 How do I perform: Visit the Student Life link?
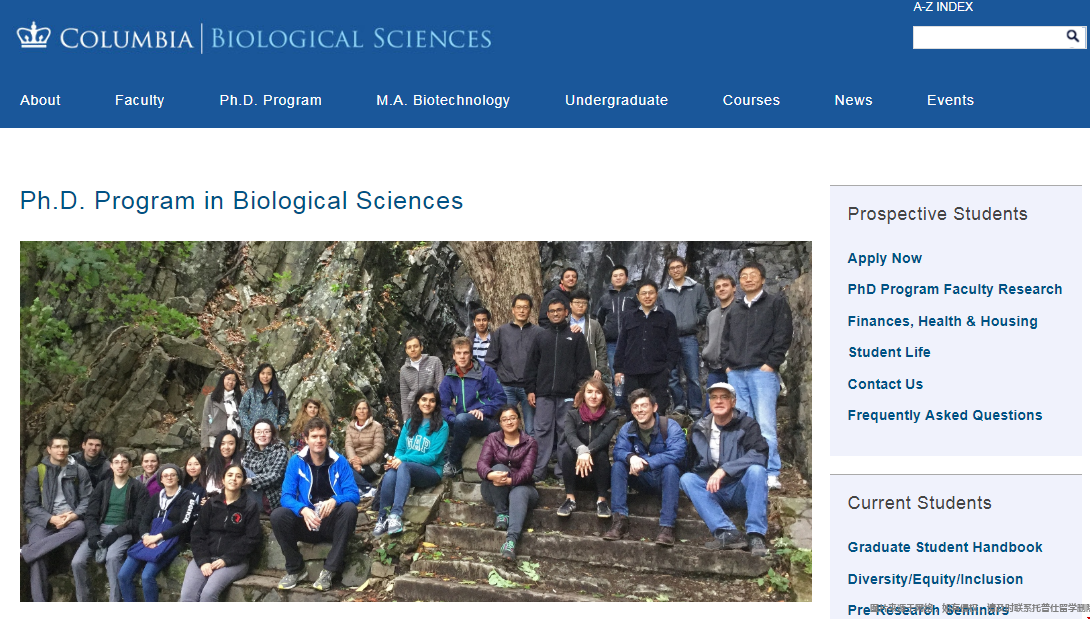[x=889, y=352]
